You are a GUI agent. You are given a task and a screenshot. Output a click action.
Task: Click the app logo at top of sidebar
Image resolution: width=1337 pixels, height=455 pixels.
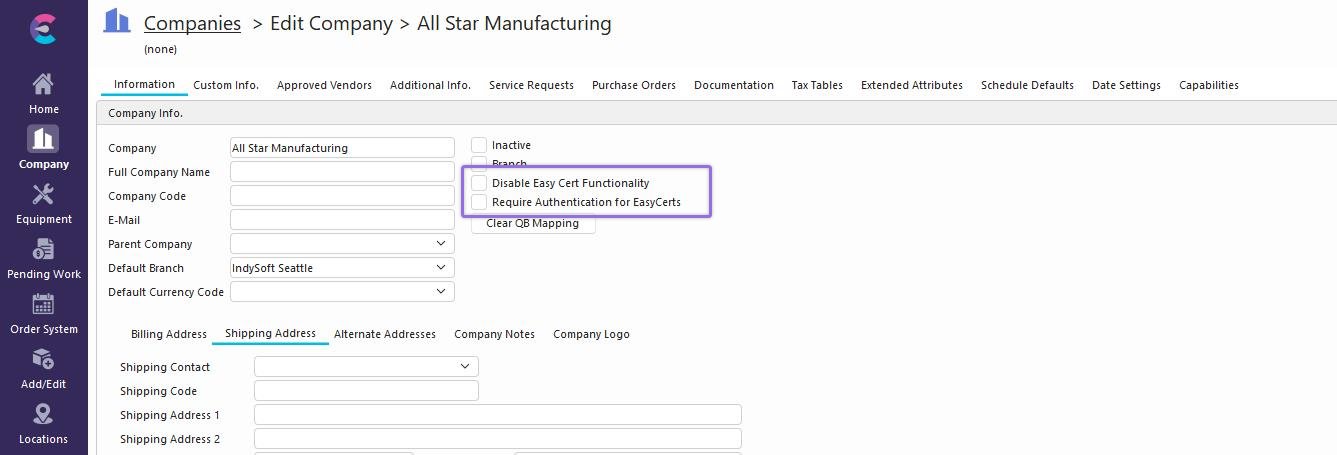(43, 28)
